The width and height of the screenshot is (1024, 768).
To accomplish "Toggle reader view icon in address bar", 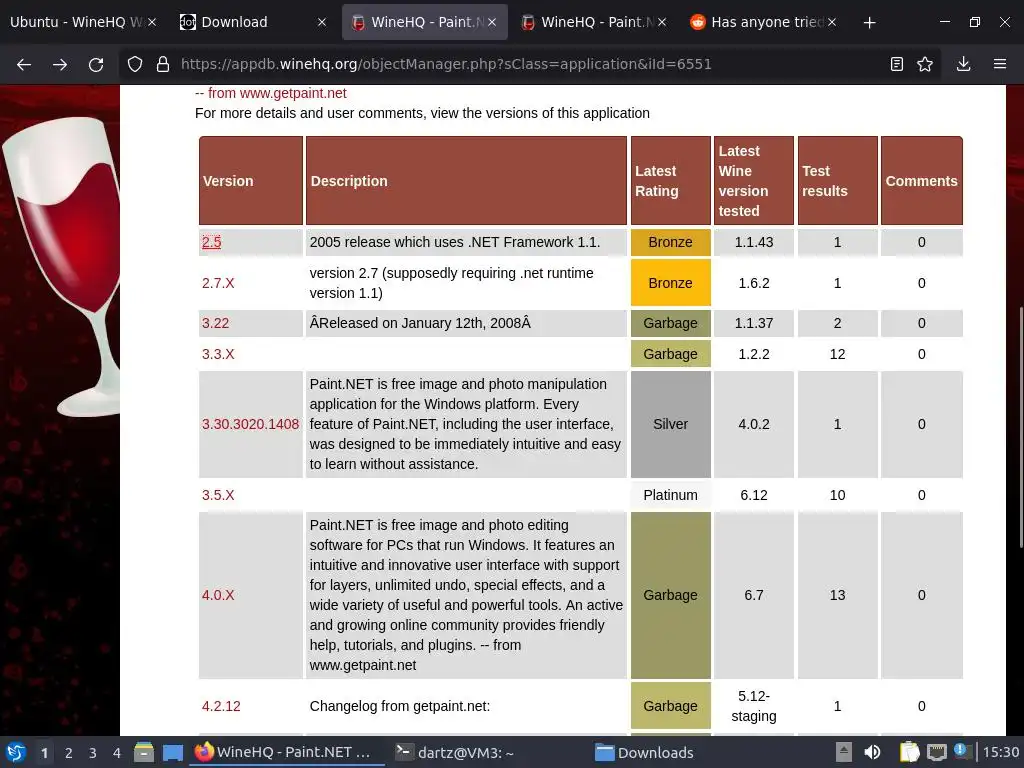I will tap(897, 64).
